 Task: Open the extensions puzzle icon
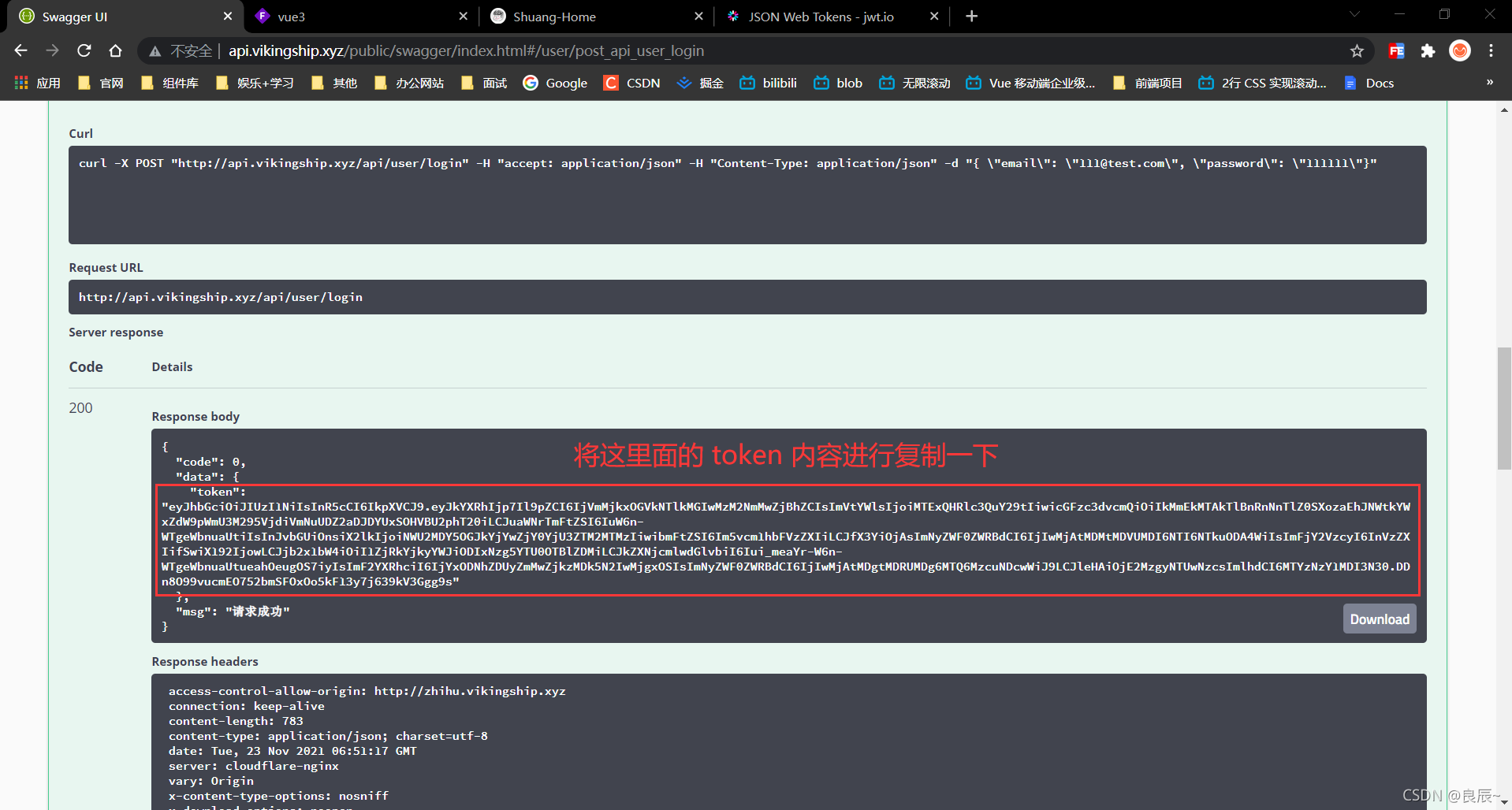click(1428, 51)
